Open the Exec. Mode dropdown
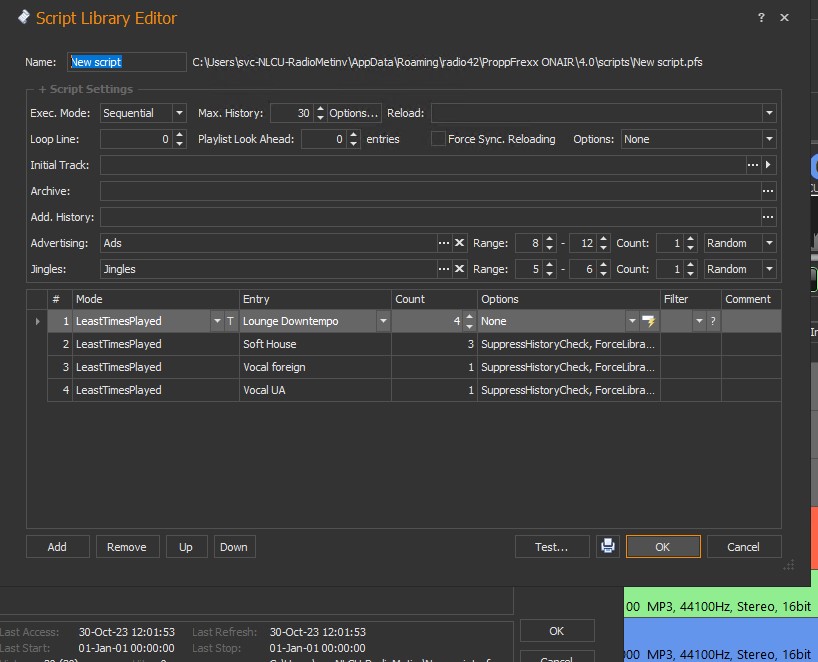This screenshot has width=818, height=662. pyautogui.click(x=178, y=113)
